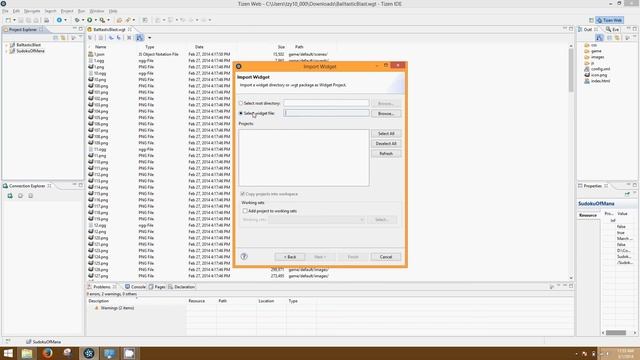
Task: Open File Explorer from the taskbar
Action: click(27, 353)
